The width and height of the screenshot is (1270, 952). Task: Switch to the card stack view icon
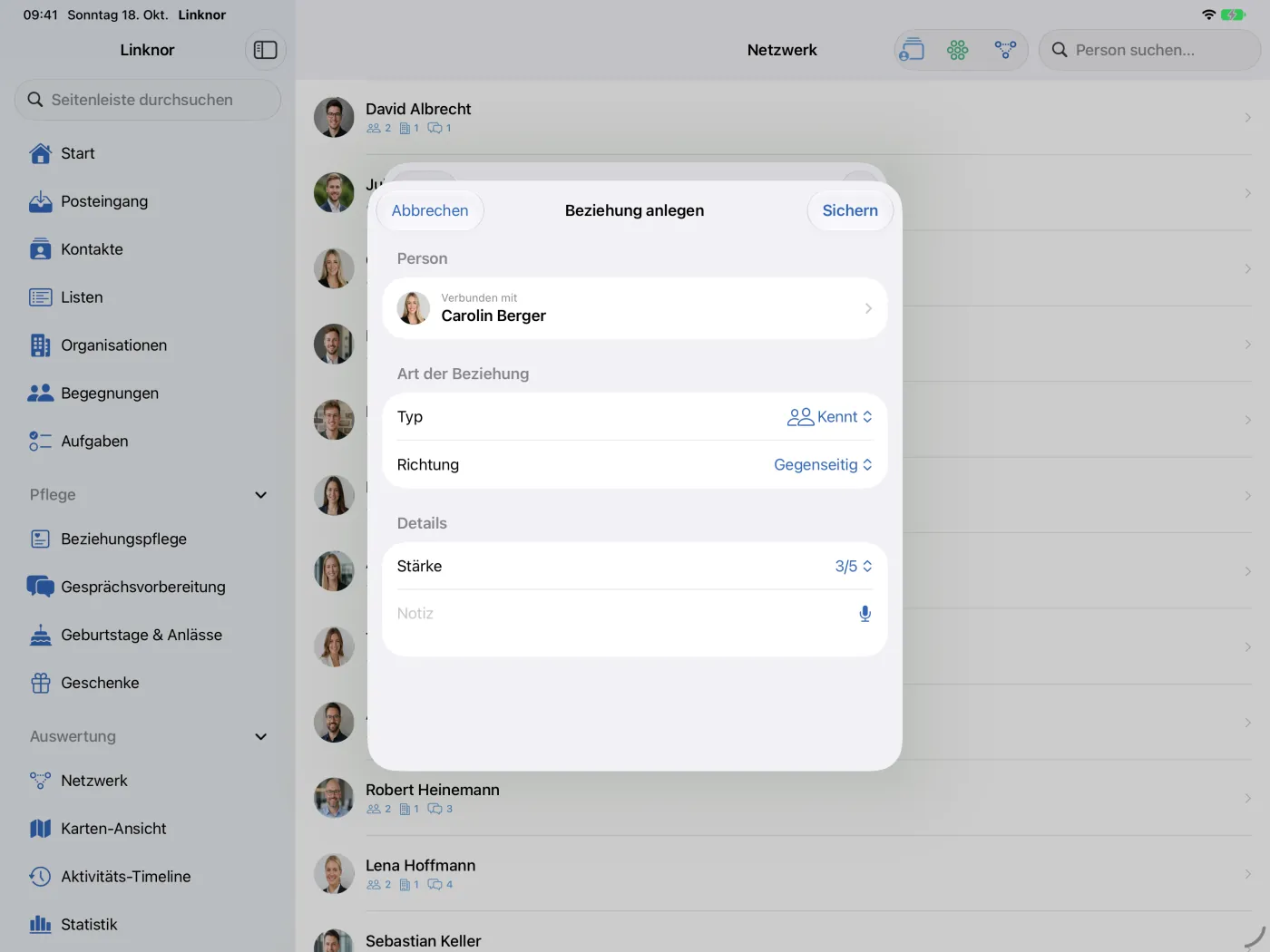911,50
